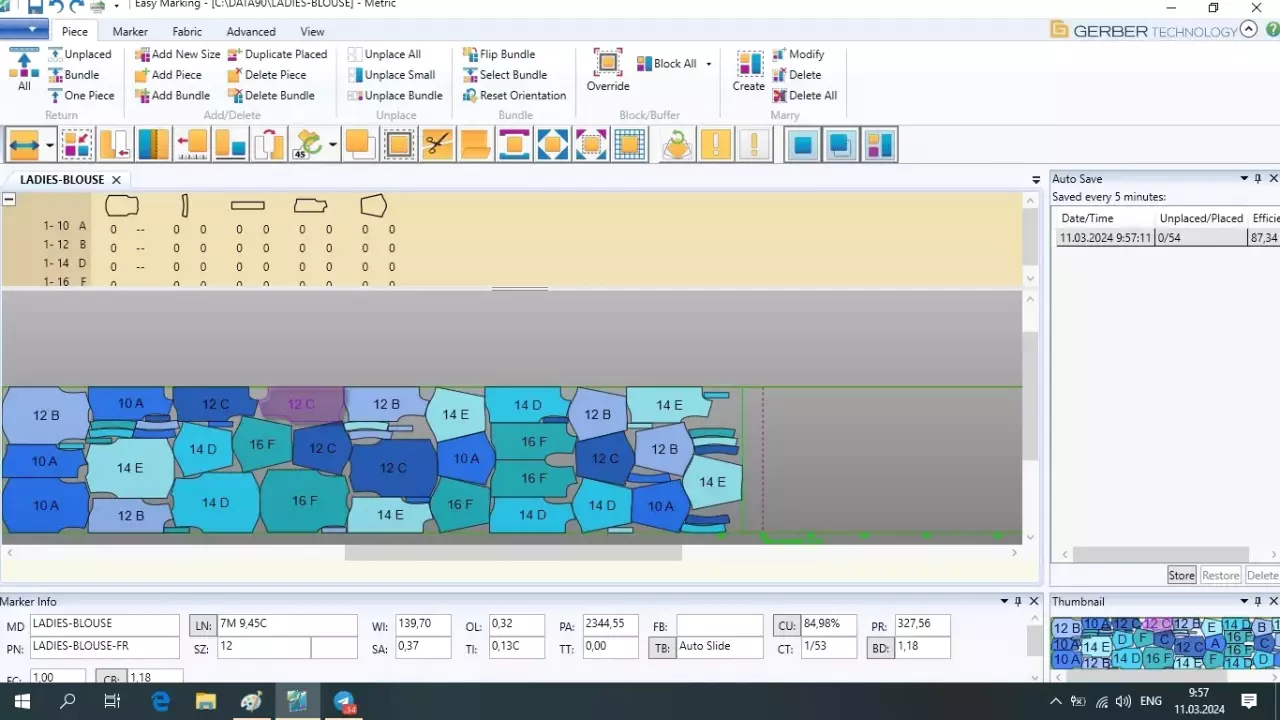
Task: Click the rotate 45 degrees tool icon
Action: [x=308, y=145]
